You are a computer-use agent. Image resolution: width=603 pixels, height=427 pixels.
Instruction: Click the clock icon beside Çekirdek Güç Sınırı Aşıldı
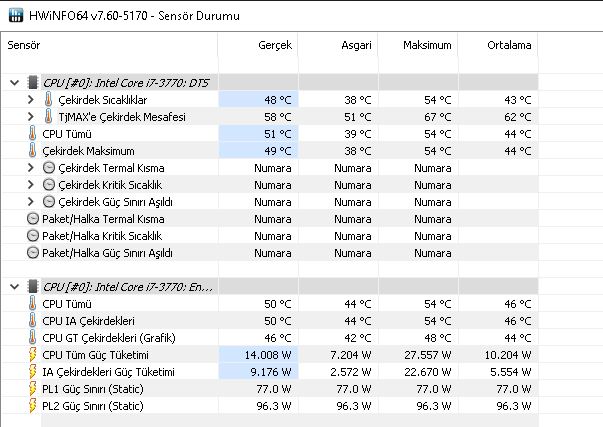coord(48,202)
